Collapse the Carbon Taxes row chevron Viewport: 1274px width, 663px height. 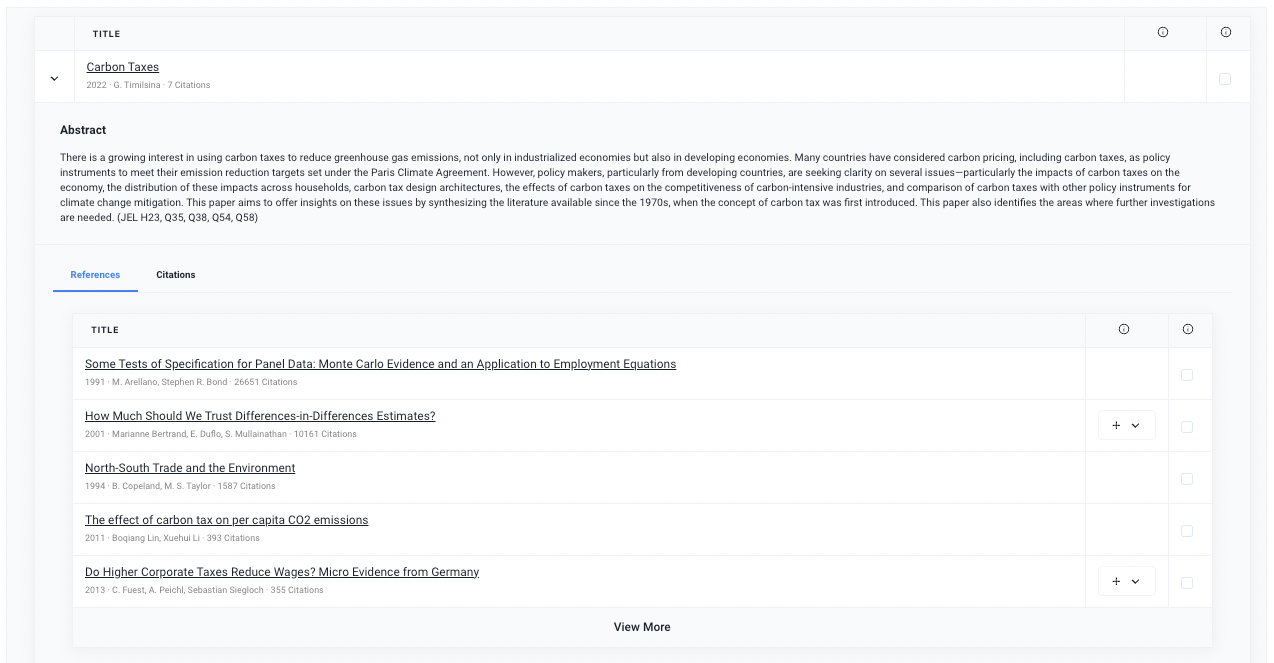tap(54, 78)
